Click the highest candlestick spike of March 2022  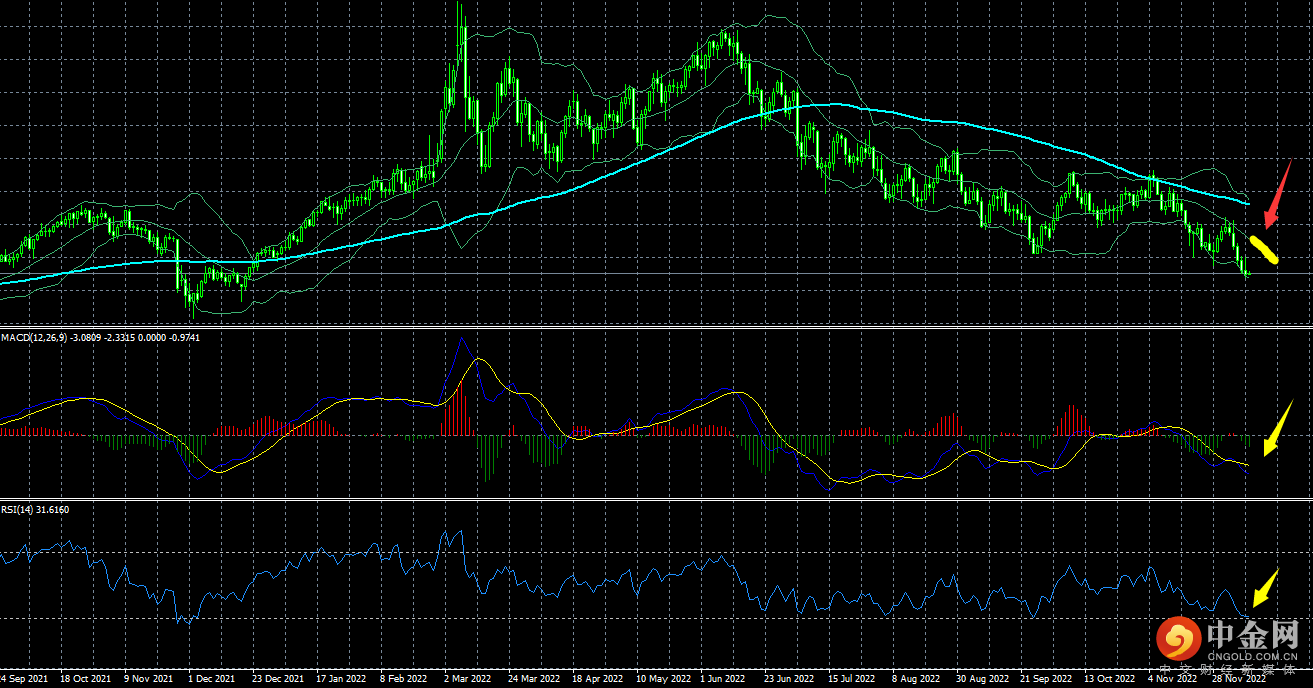click(461, 12)
